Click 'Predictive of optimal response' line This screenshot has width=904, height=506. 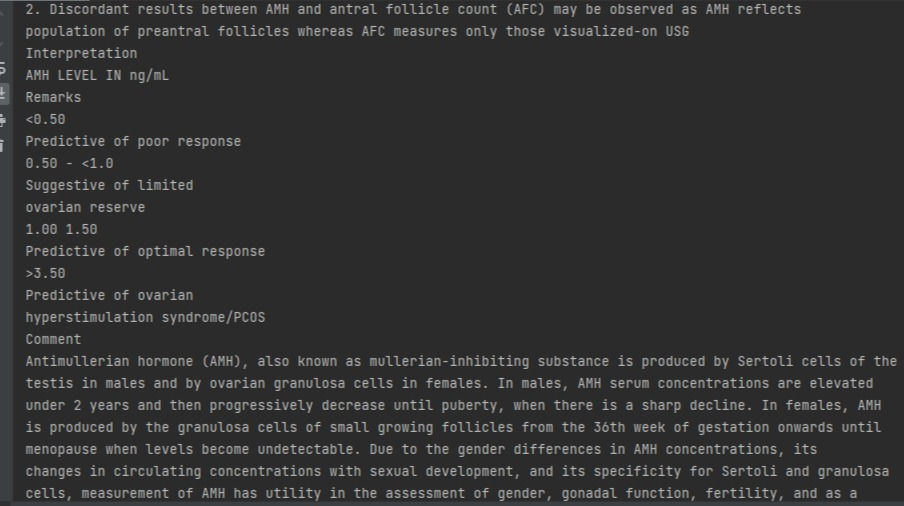[x=145, y=252]
